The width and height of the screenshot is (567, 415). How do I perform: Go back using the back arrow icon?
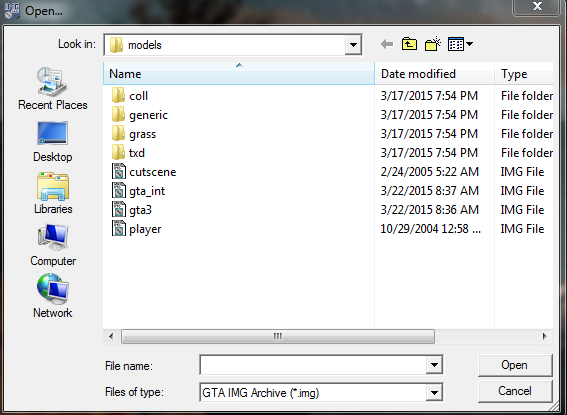point(387,44)
